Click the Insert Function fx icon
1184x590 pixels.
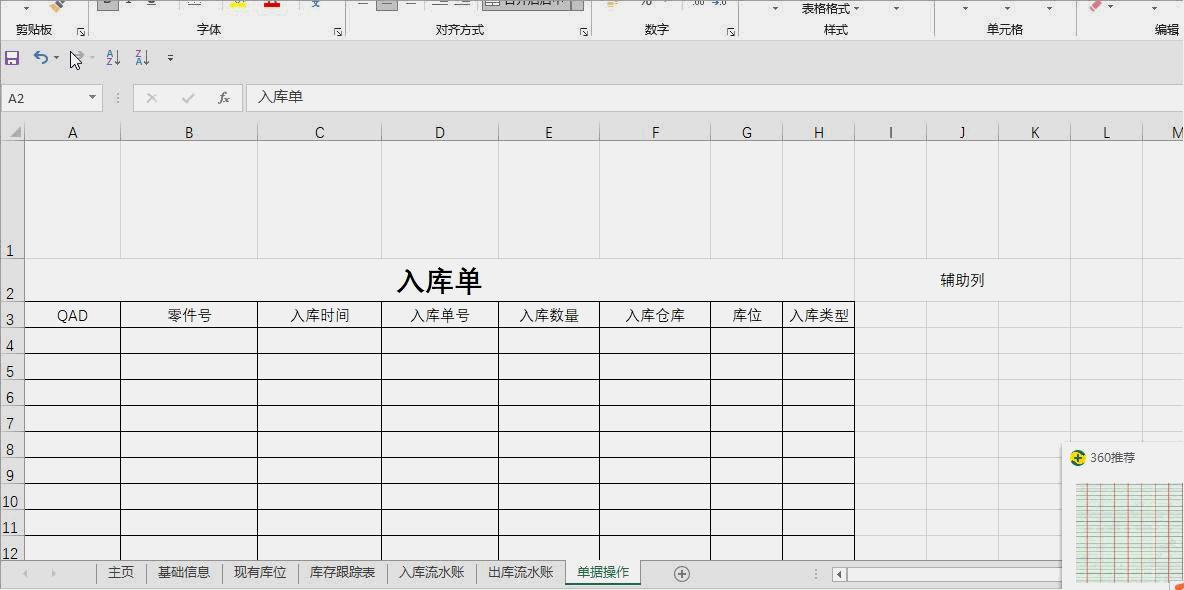tap(223, 97)
